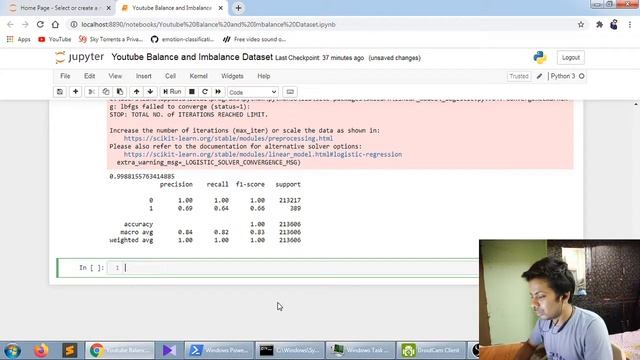The height and width of the screenshot is (360, 640).
Task: Open the cell type Code dropdown
Action: coord(253,92)
